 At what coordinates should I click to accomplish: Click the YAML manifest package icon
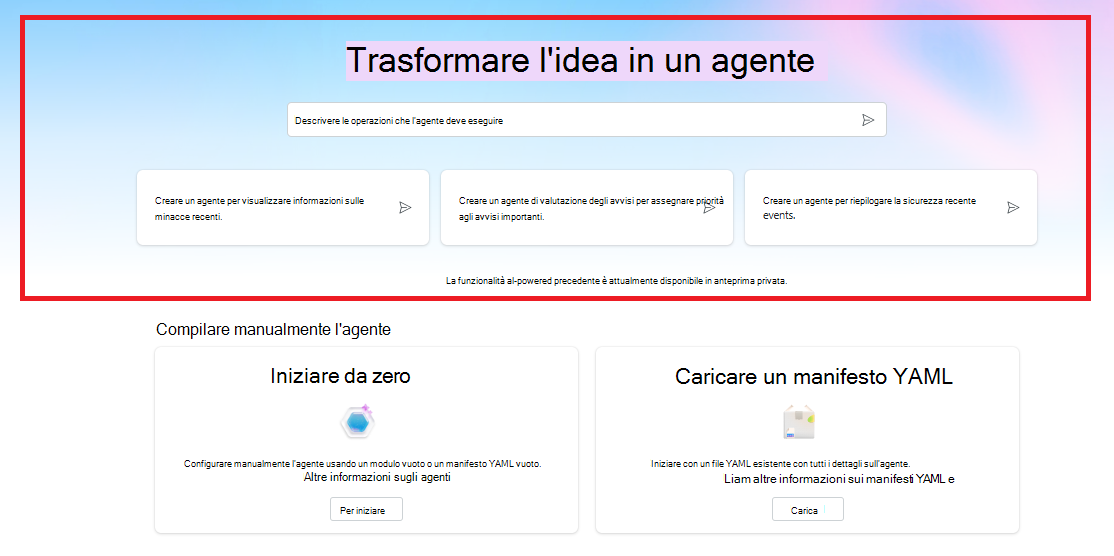tap(798, 423)
